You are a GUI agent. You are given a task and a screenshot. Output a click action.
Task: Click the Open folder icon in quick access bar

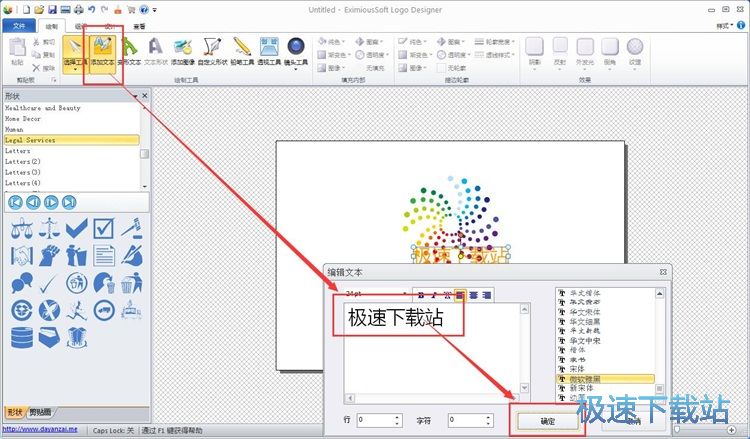(39, 10)
